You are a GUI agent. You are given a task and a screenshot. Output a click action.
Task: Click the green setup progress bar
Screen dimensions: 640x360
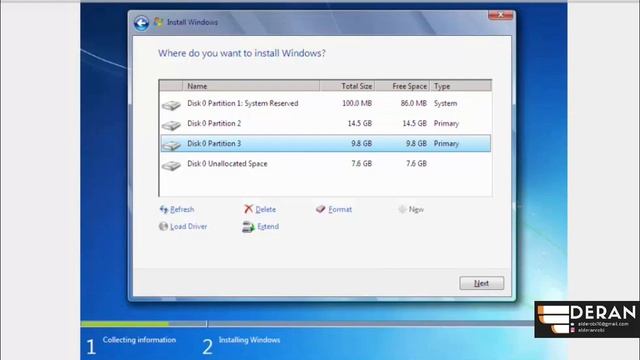click(125, 324)
